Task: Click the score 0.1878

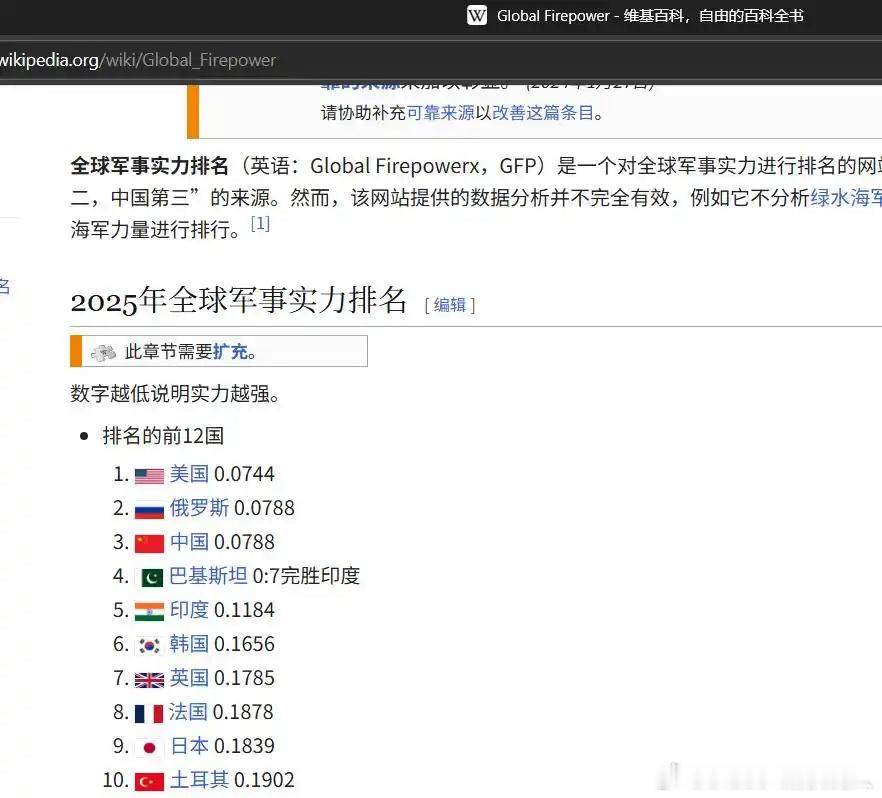Action: [x=243, y=712]
